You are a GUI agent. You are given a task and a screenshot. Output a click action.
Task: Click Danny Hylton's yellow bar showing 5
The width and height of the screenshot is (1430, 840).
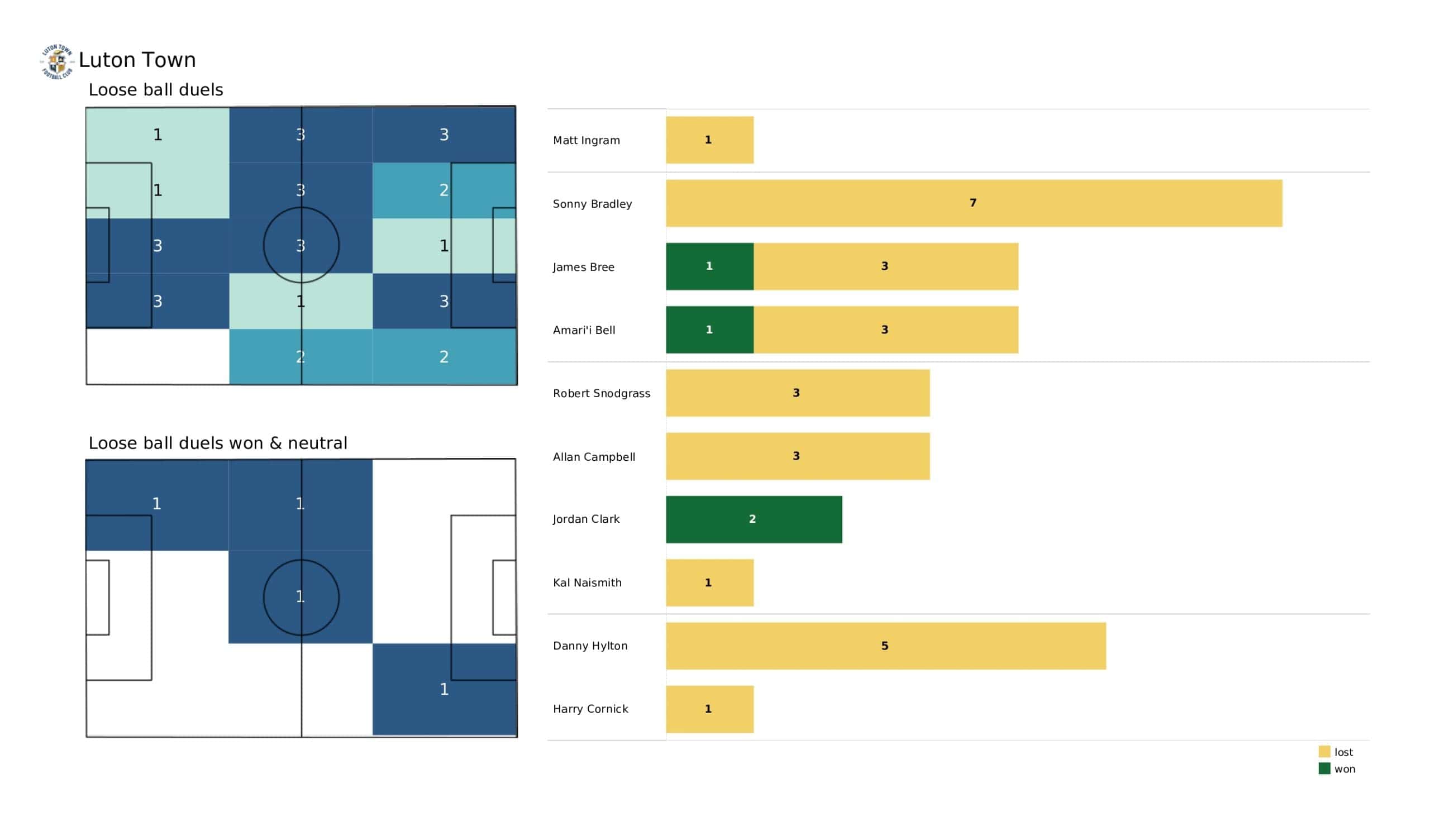click(885, 646)
